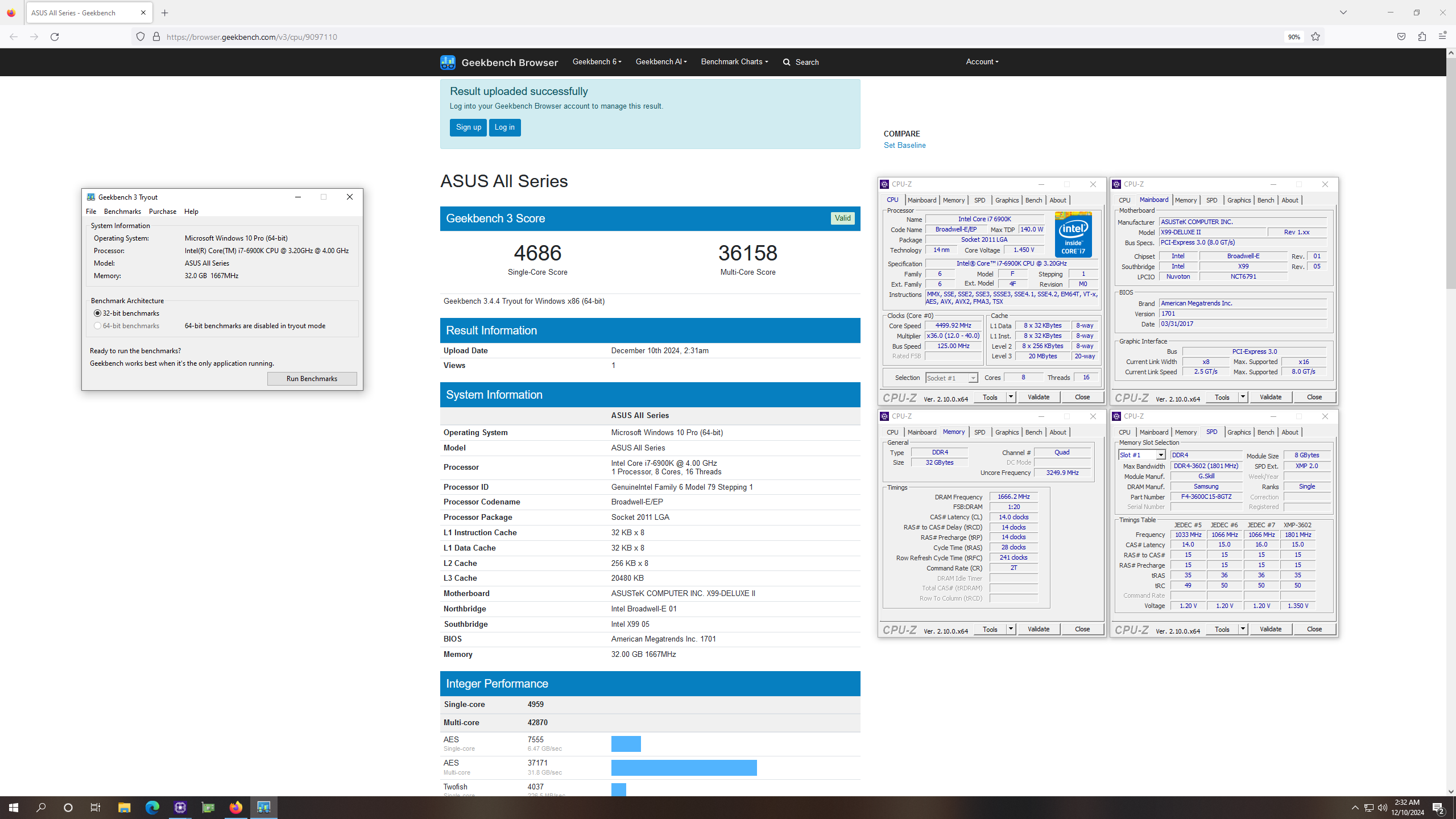1456x819 pixels.
Task: Switch to About tab in bottom-right CPU-Z
Action: (x=1289, y=432)
